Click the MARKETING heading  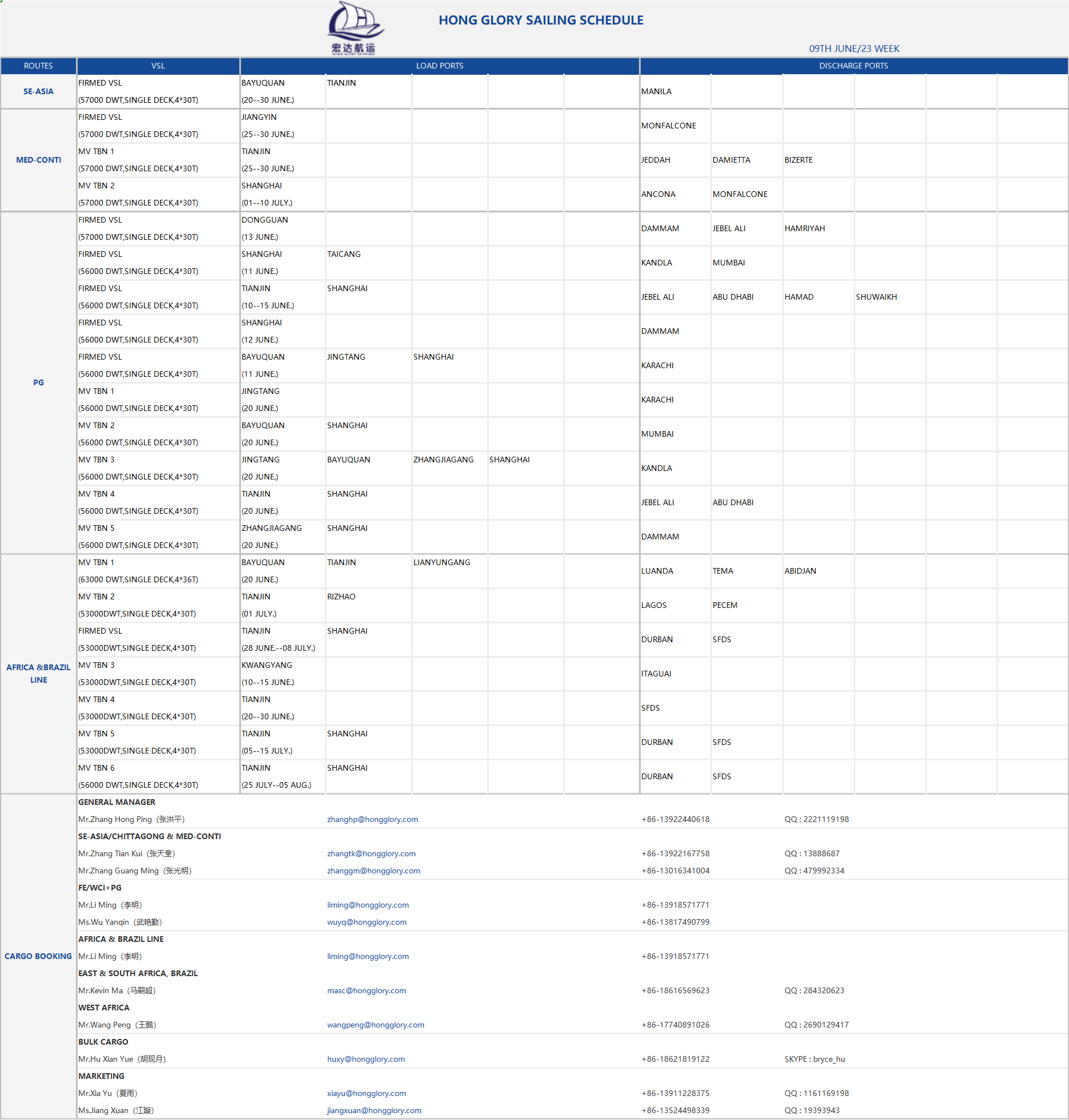point(101,1076)
